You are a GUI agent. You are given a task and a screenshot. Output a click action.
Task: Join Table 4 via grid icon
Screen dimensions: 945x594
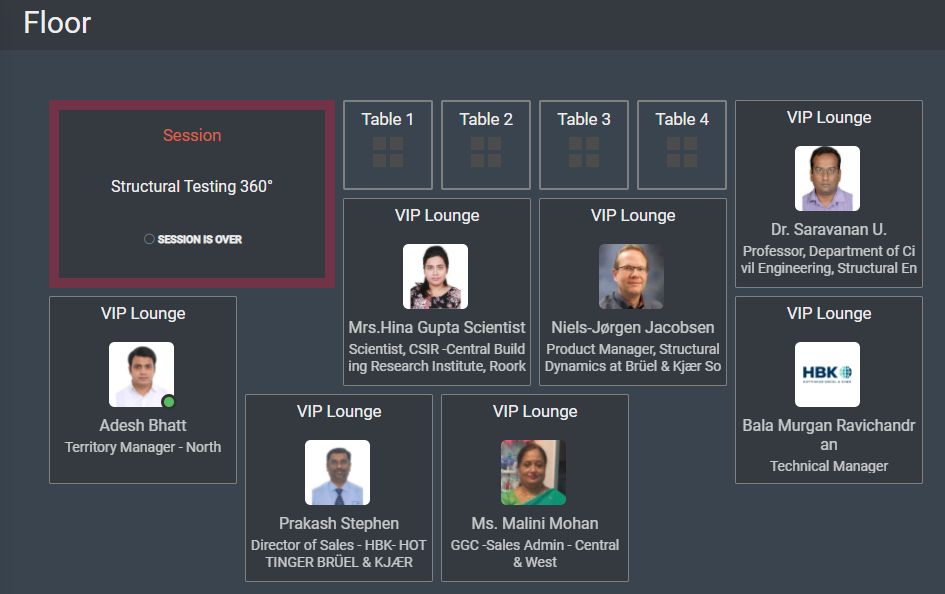[682, 152]
